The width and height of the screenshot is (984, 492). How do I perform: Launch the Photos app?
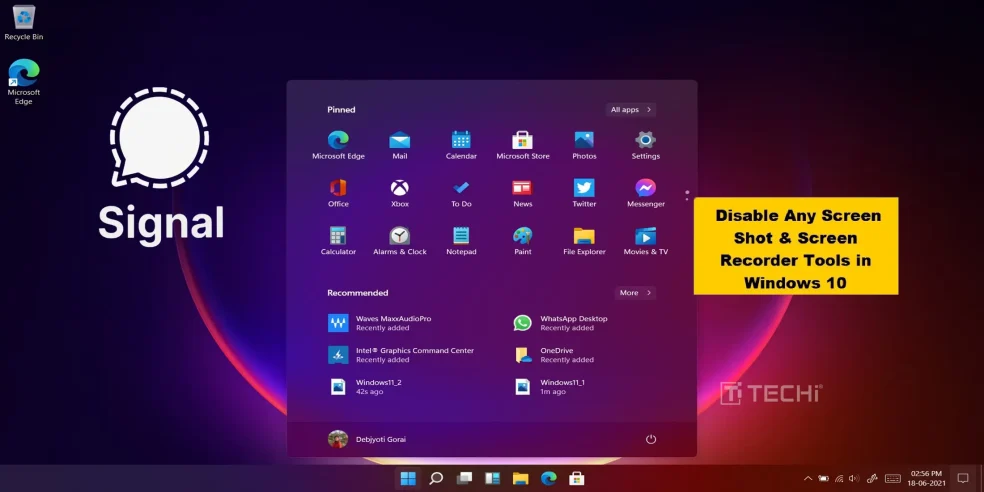pyautogui.click(x=584, y=140)
